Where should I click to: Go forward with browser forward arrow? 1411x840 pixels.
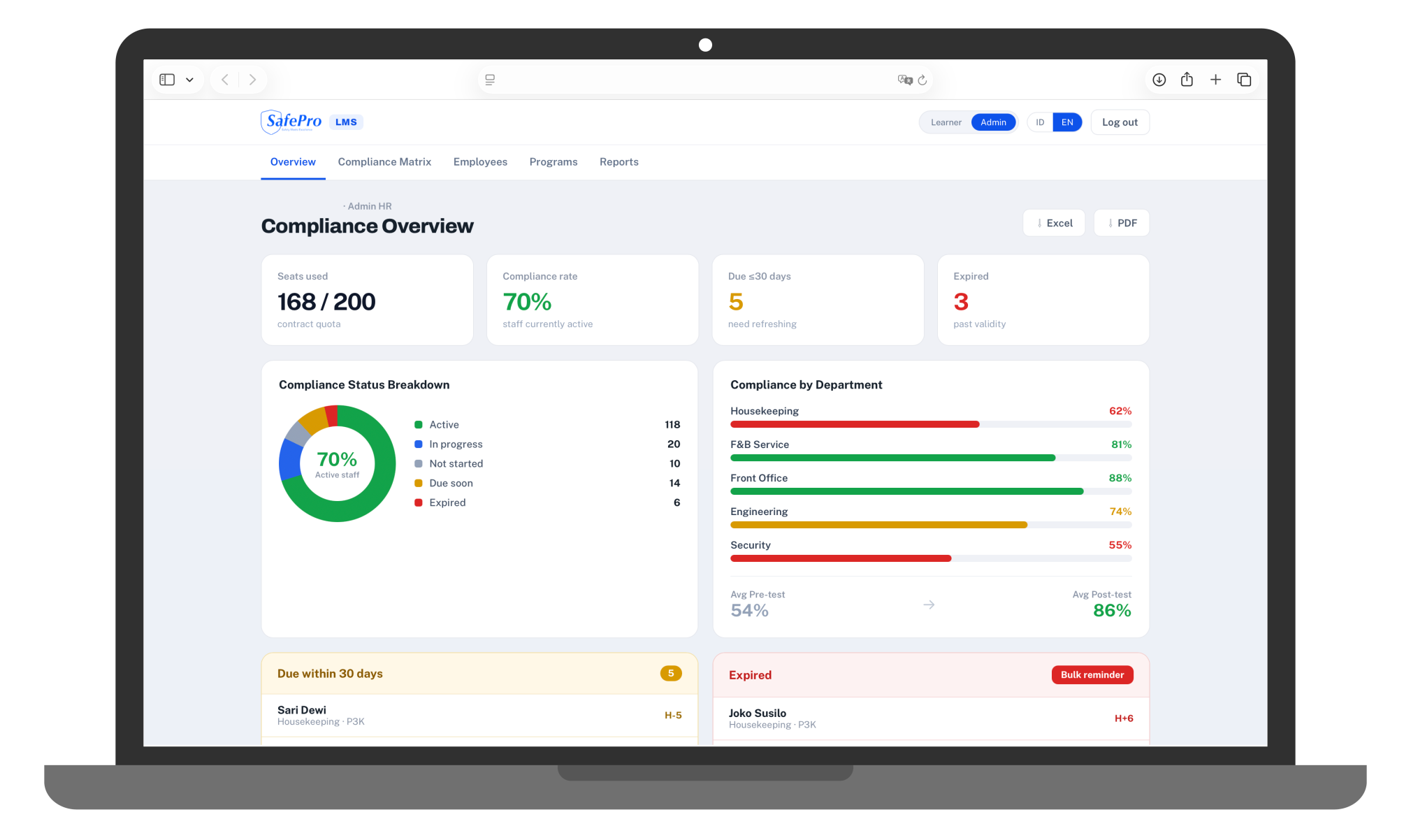(x=252, y=80)
